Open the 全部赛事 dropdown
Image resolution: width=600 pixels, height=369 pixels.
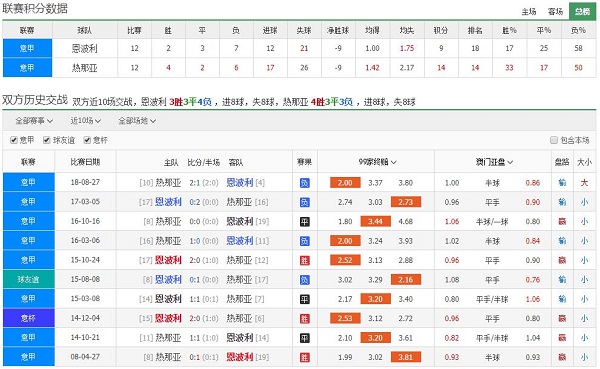34,121
